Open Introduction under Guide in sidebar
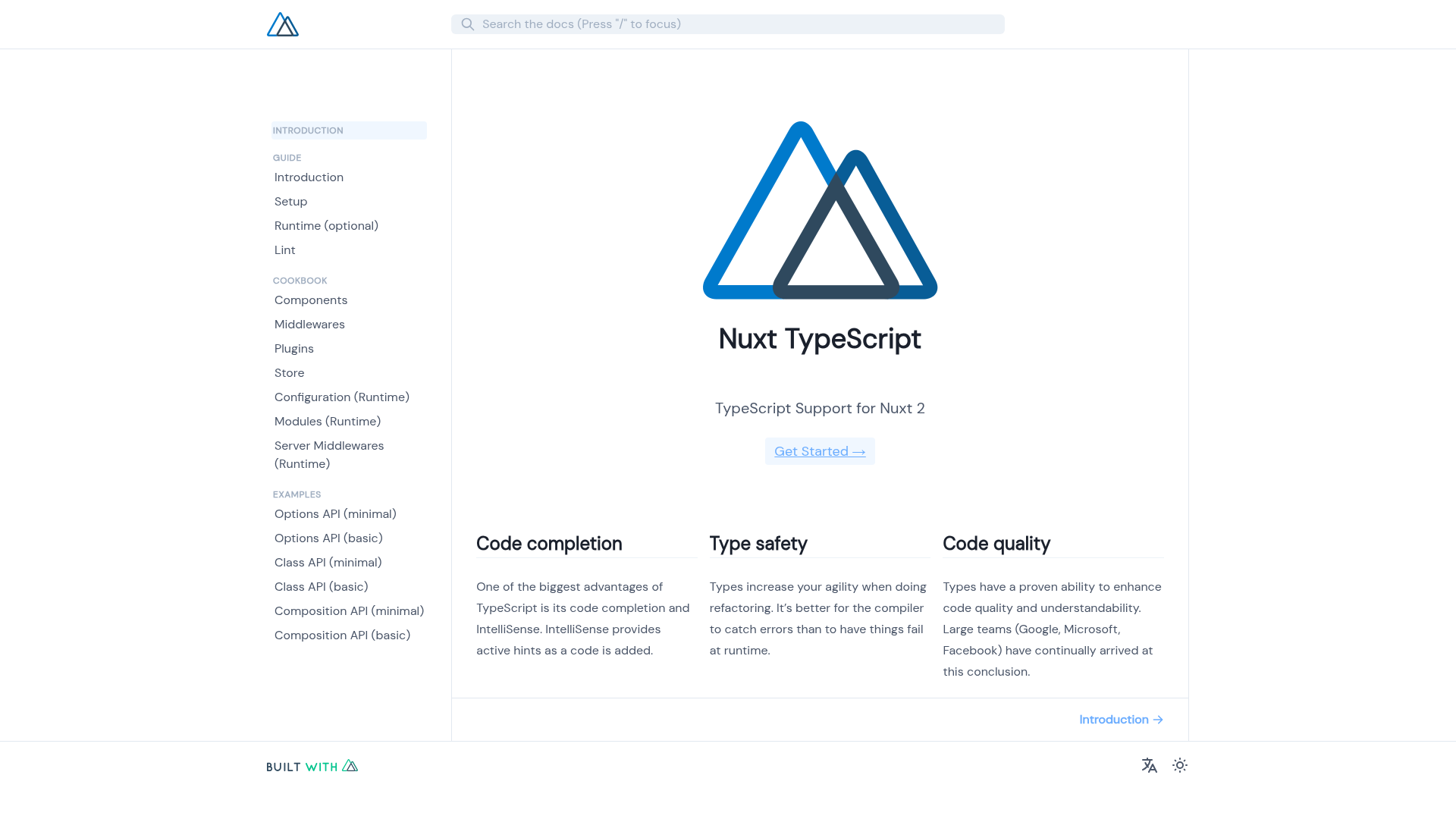This screenshot has width=1456, height=819. [309, 177]
